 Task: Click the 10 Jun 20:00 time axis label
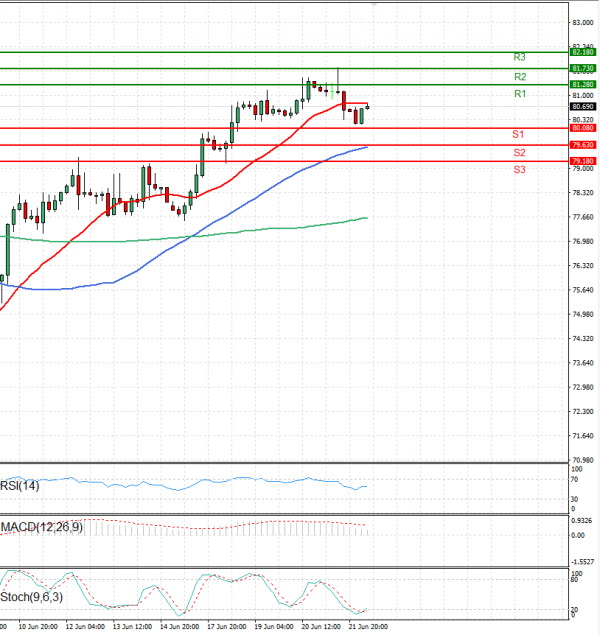coord(38,626)
